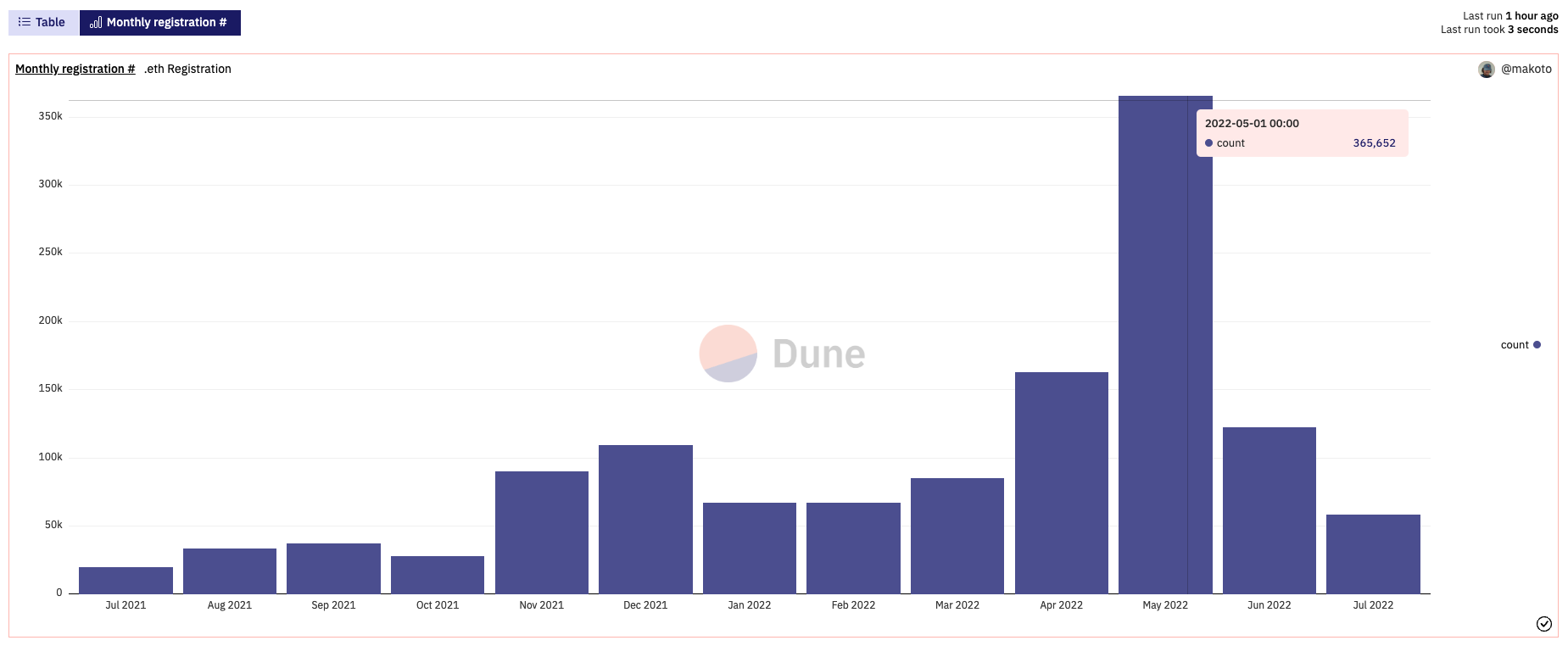Click the Mar 2022 bar
Viewport: 1568px width, 646px height.
[957, 536]
